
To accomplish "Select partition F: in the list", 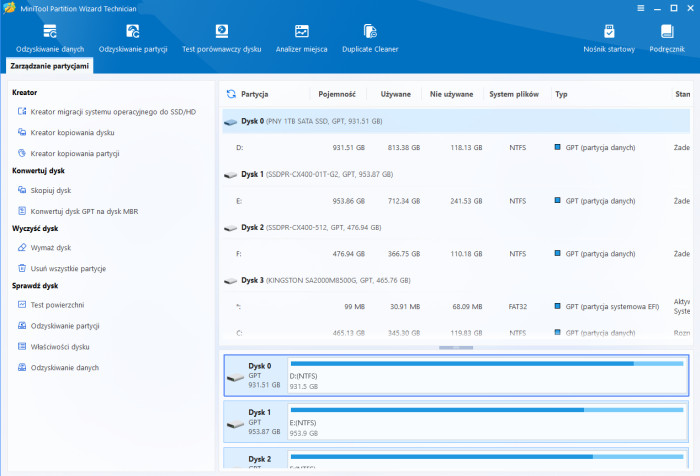I will pyautogui.click(x=456, y=254).
